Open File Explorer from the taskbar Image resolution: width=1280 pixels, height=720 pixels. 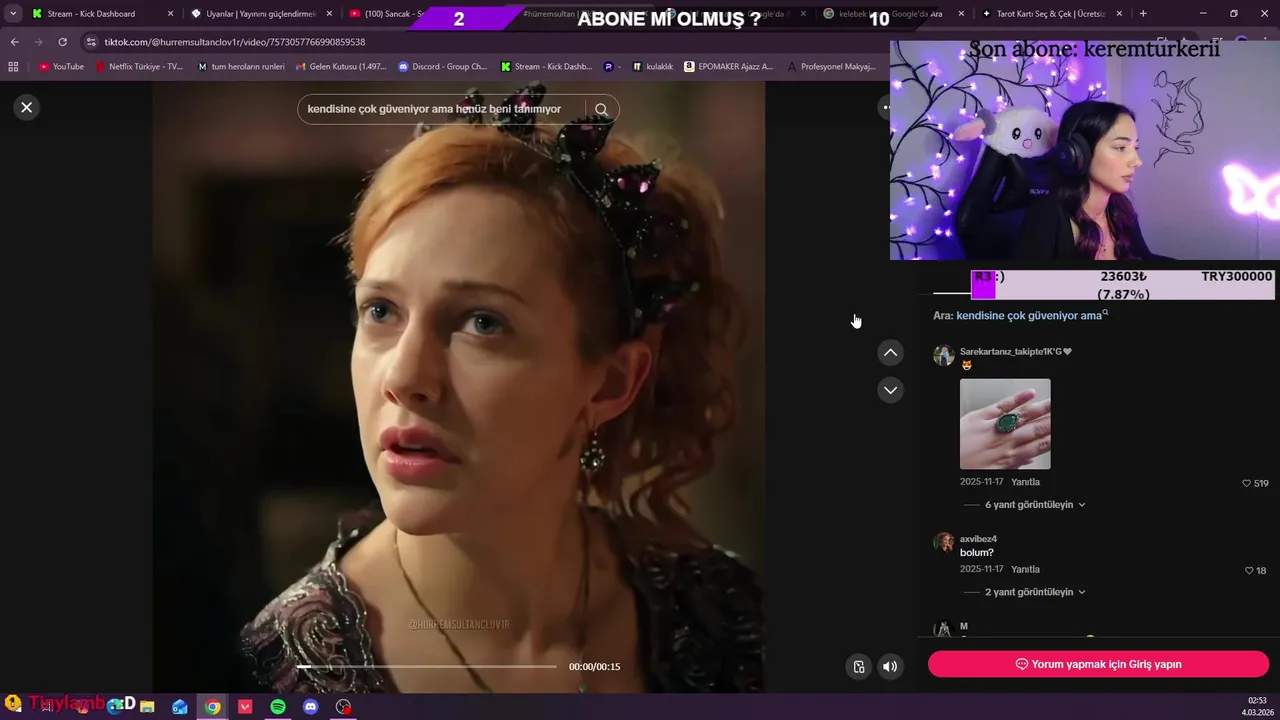click(x=147, y=707)
